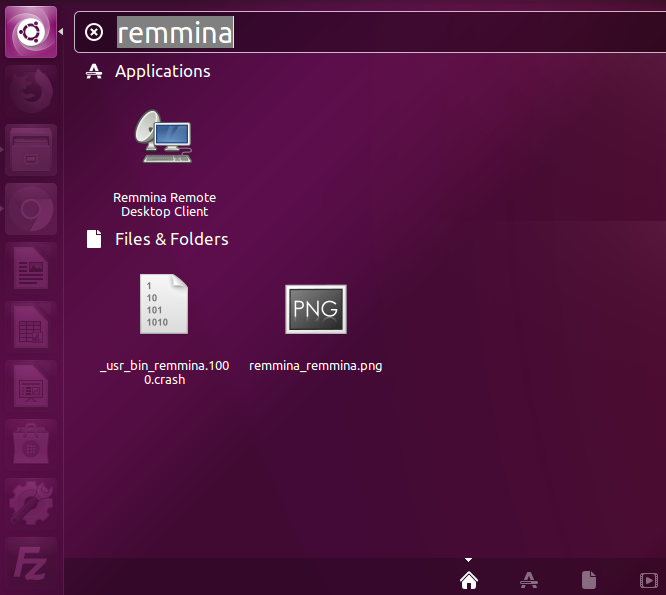The height and width of the screenshot is (595, 666).
Task: Open LibreOffice Calc in the launcher
Action: (31, 327)
